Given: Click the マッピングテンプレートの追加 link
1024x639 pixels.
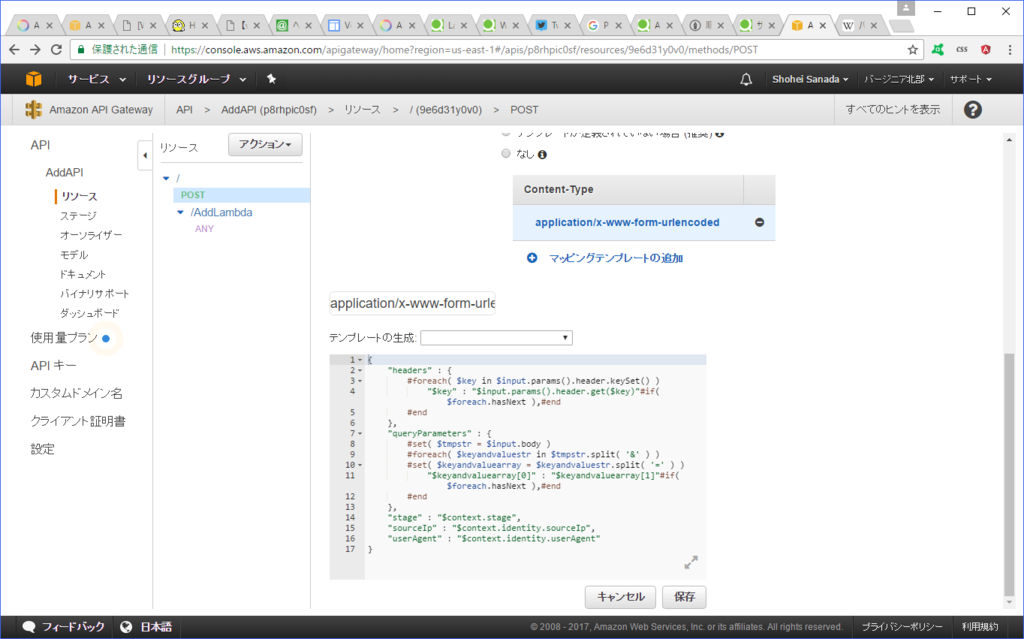Looking at the screenshot, I should click(x=616, y=258).
